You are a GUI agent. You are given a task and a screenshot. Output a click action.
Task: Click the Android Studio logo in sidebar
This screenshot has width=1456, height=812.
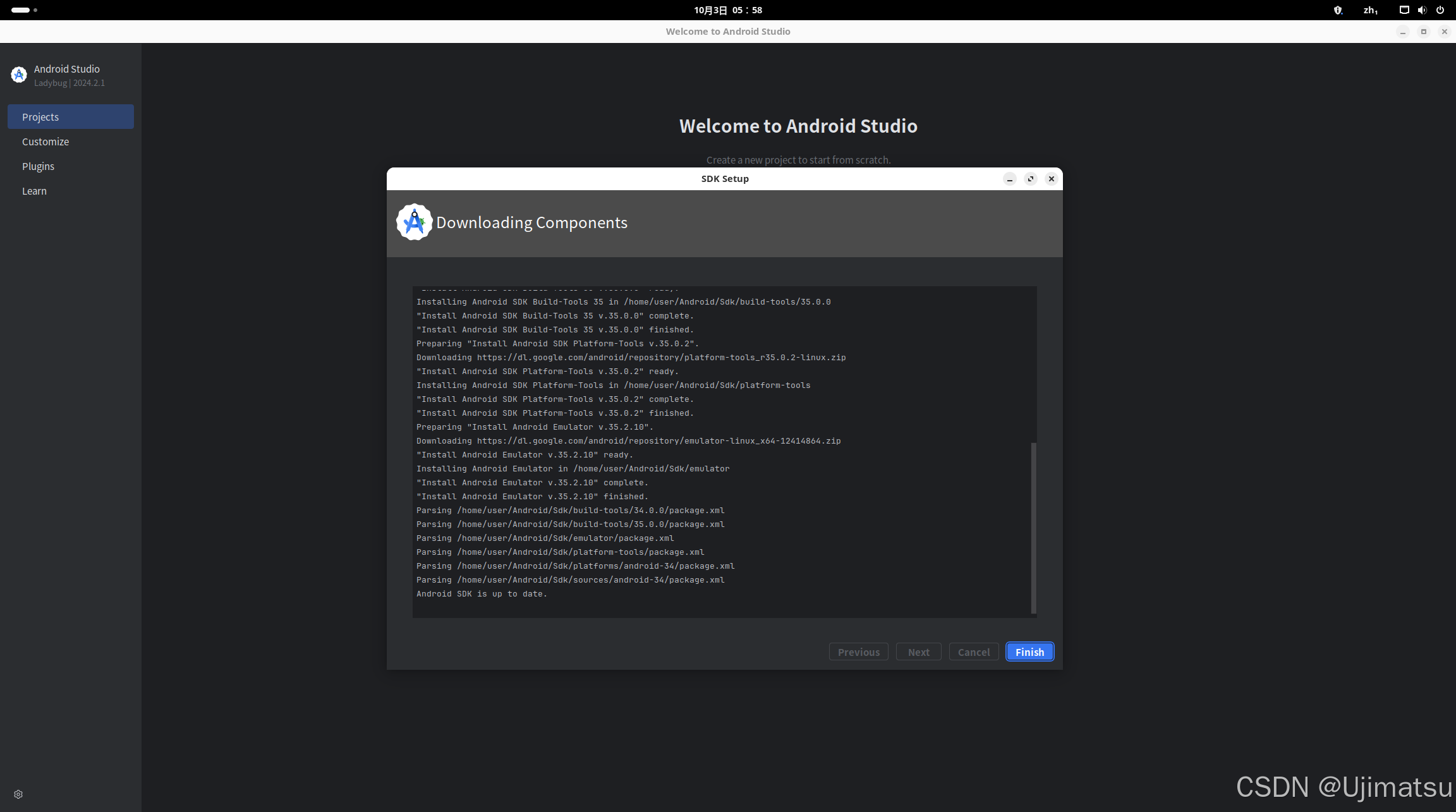click(x=19, y=75)
